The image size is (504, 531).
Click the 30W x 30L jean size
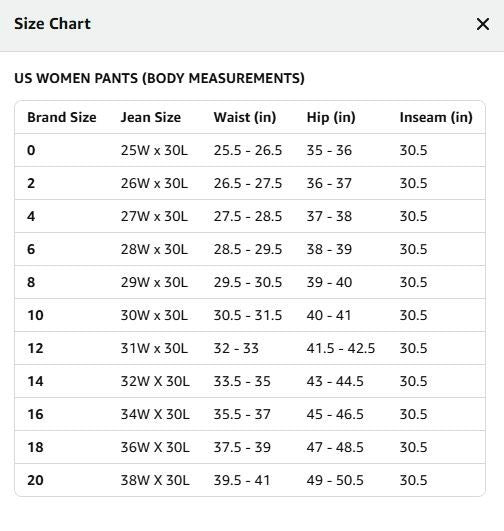(154, 315)
